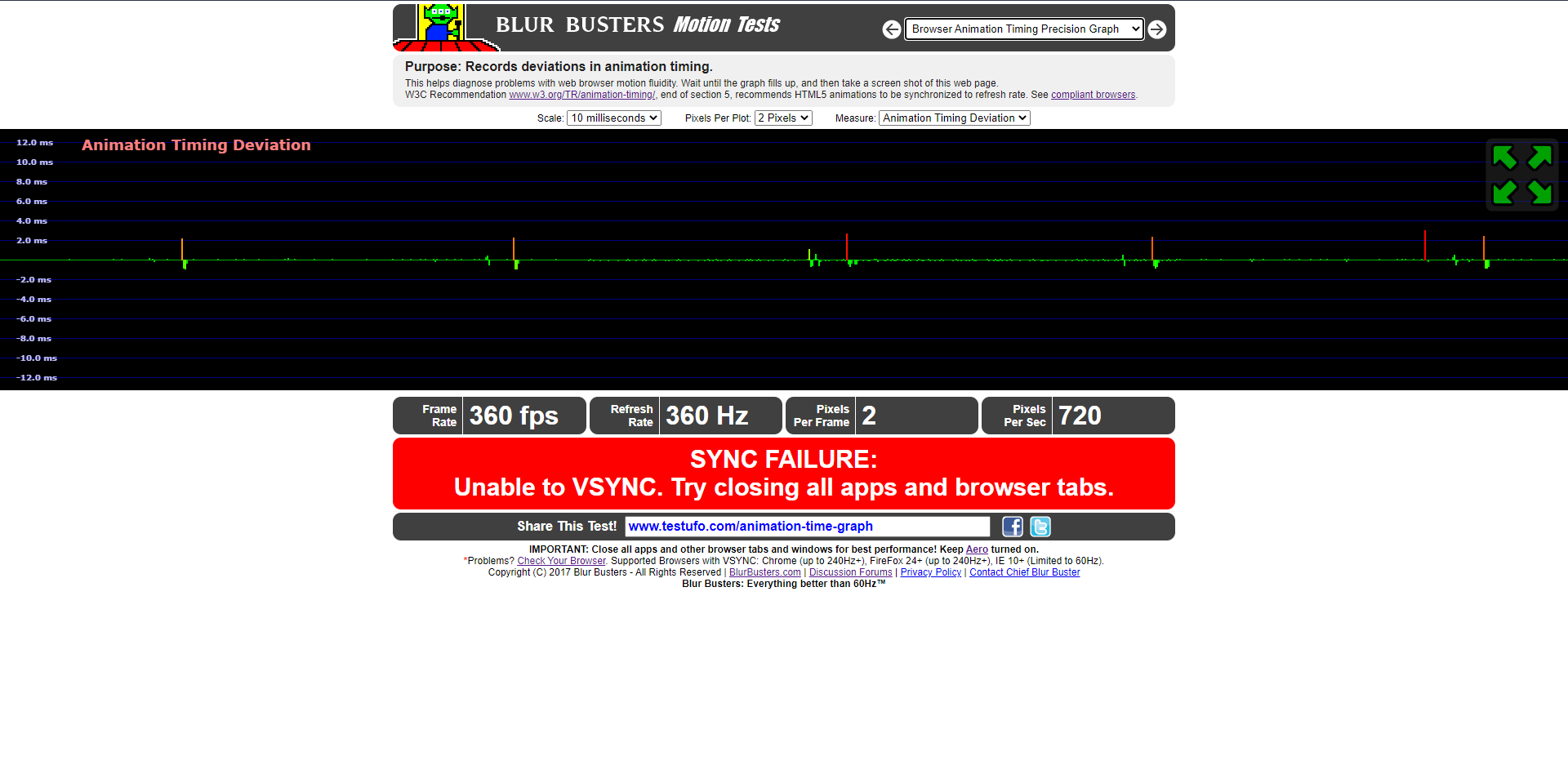Screen dimensions: 1568x765
Task: Expand the Pixels Per Plot dropdown
Action: pos(782,118)
